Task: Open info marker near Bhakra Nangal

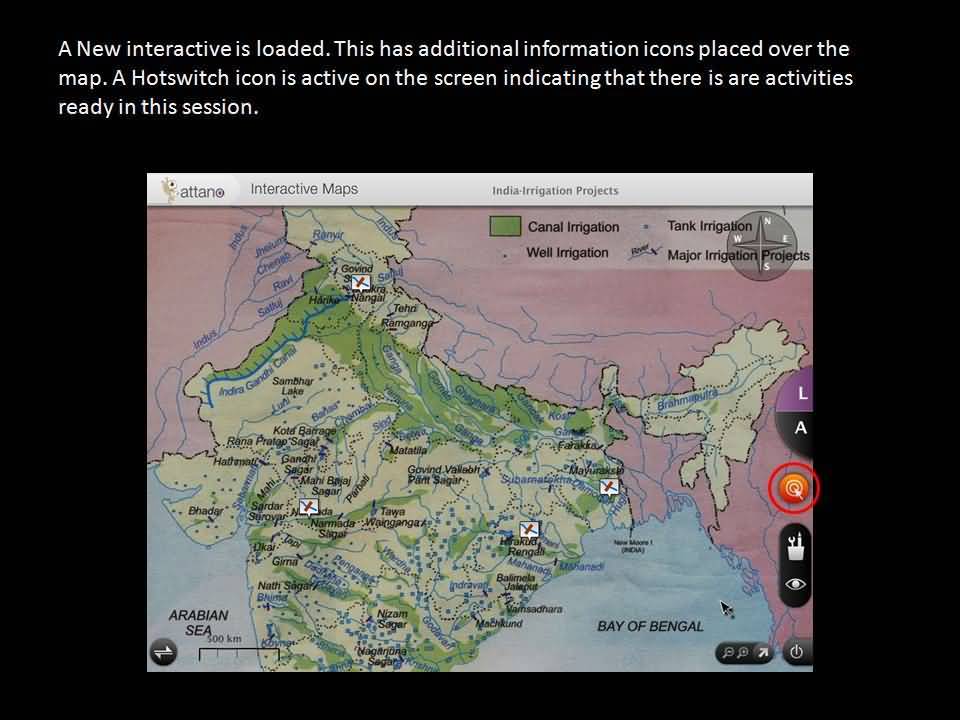Action: point(361,283)
